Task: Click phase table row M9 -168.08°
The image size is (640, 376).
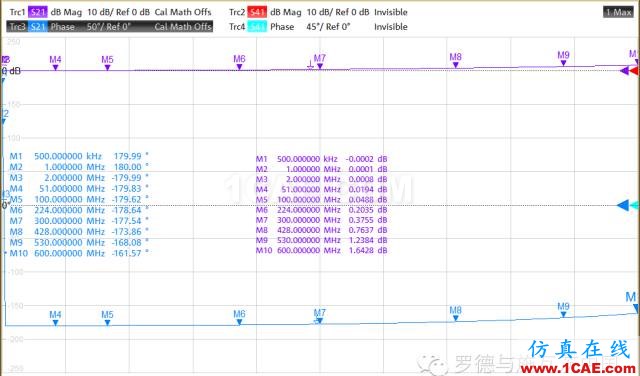Action: pyautogui.click(x=79, y=243)
